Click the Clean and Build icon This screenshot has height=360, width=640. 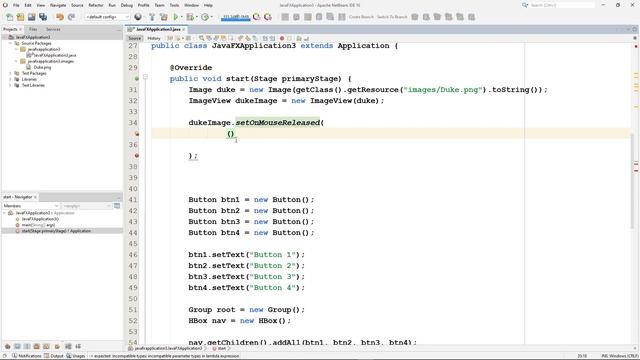pos(164,17)
